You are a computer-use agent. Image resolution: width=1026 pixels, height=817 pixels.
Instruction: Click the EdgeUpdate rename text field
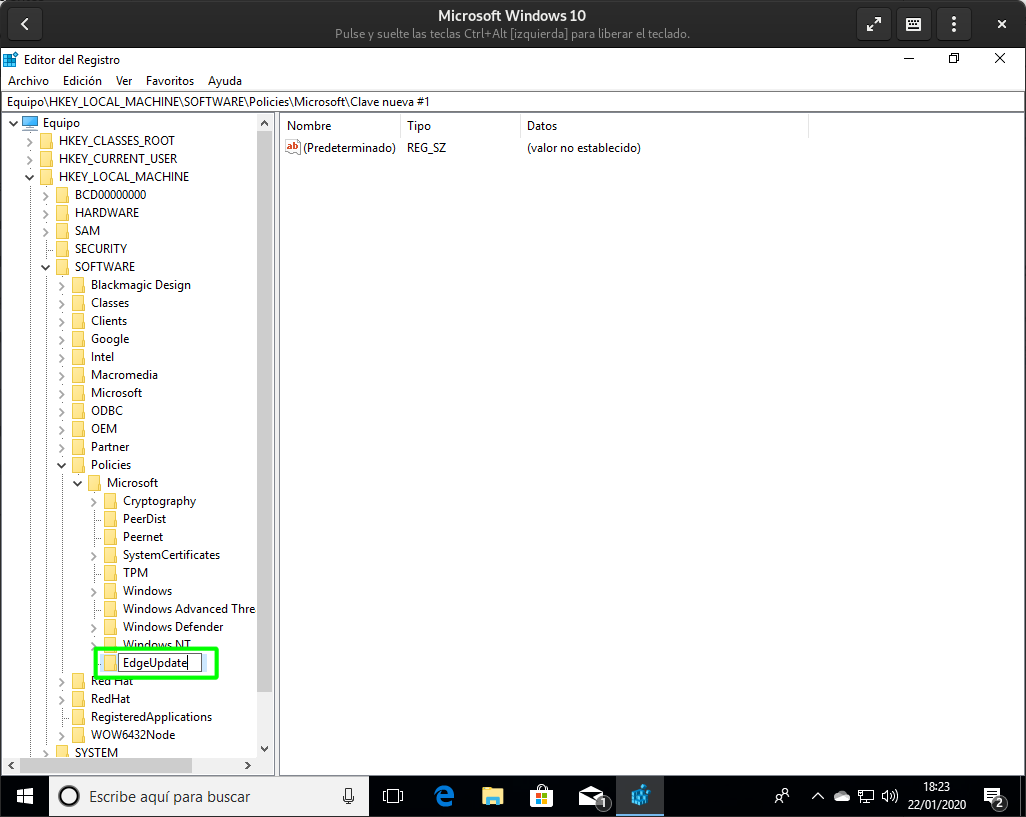[x=160, y=663]
